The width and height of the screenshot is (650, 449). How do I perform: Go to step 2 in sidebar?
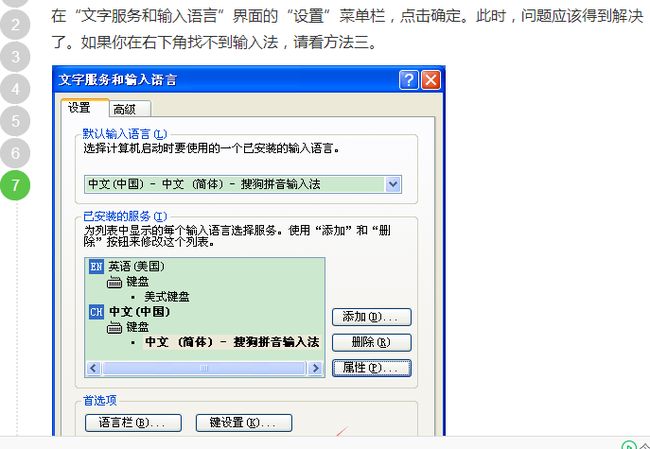click(15, 25)
